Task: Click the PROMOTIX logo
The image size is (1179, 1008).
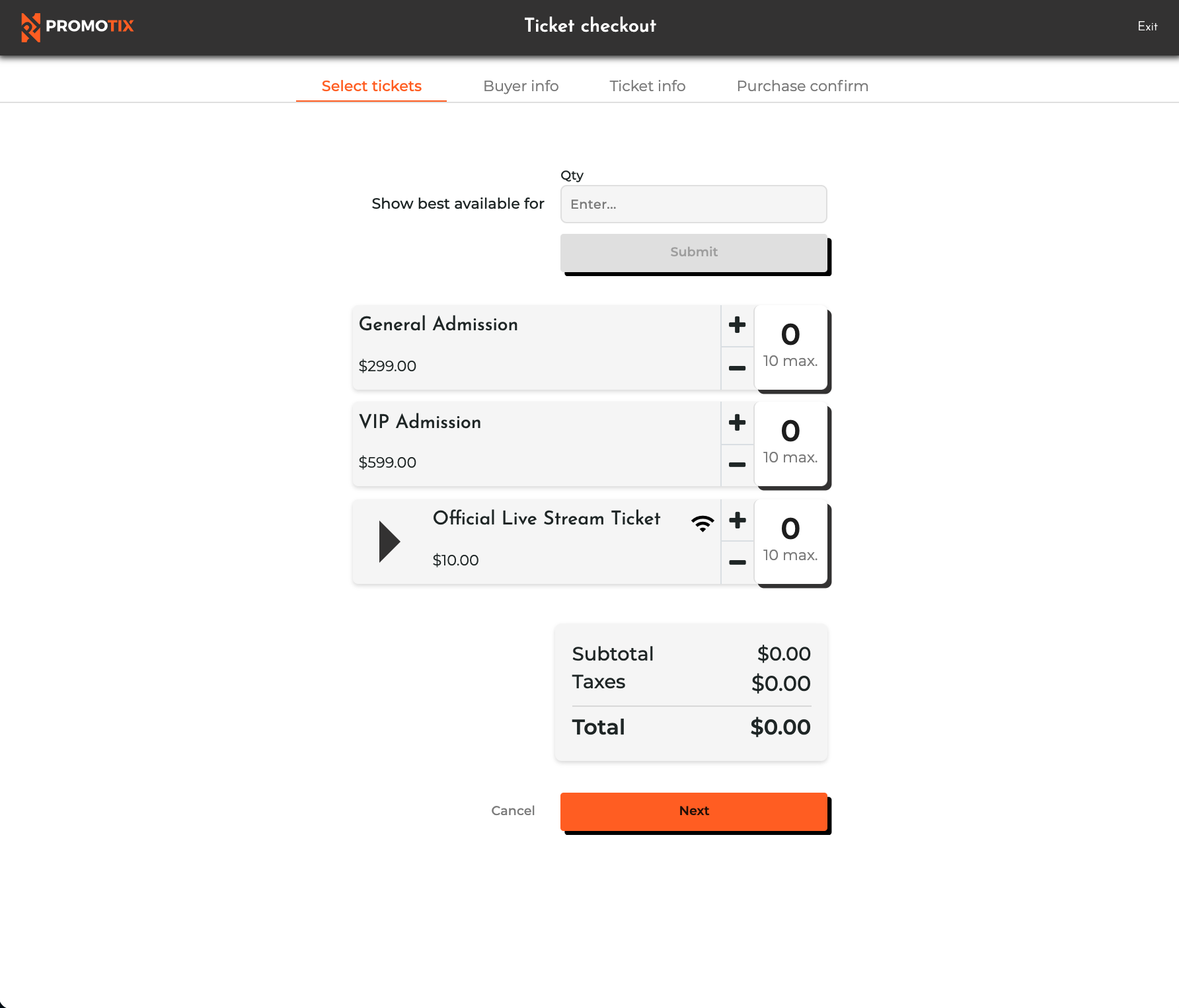Action: pyautogui.click(x=77, y=26)
